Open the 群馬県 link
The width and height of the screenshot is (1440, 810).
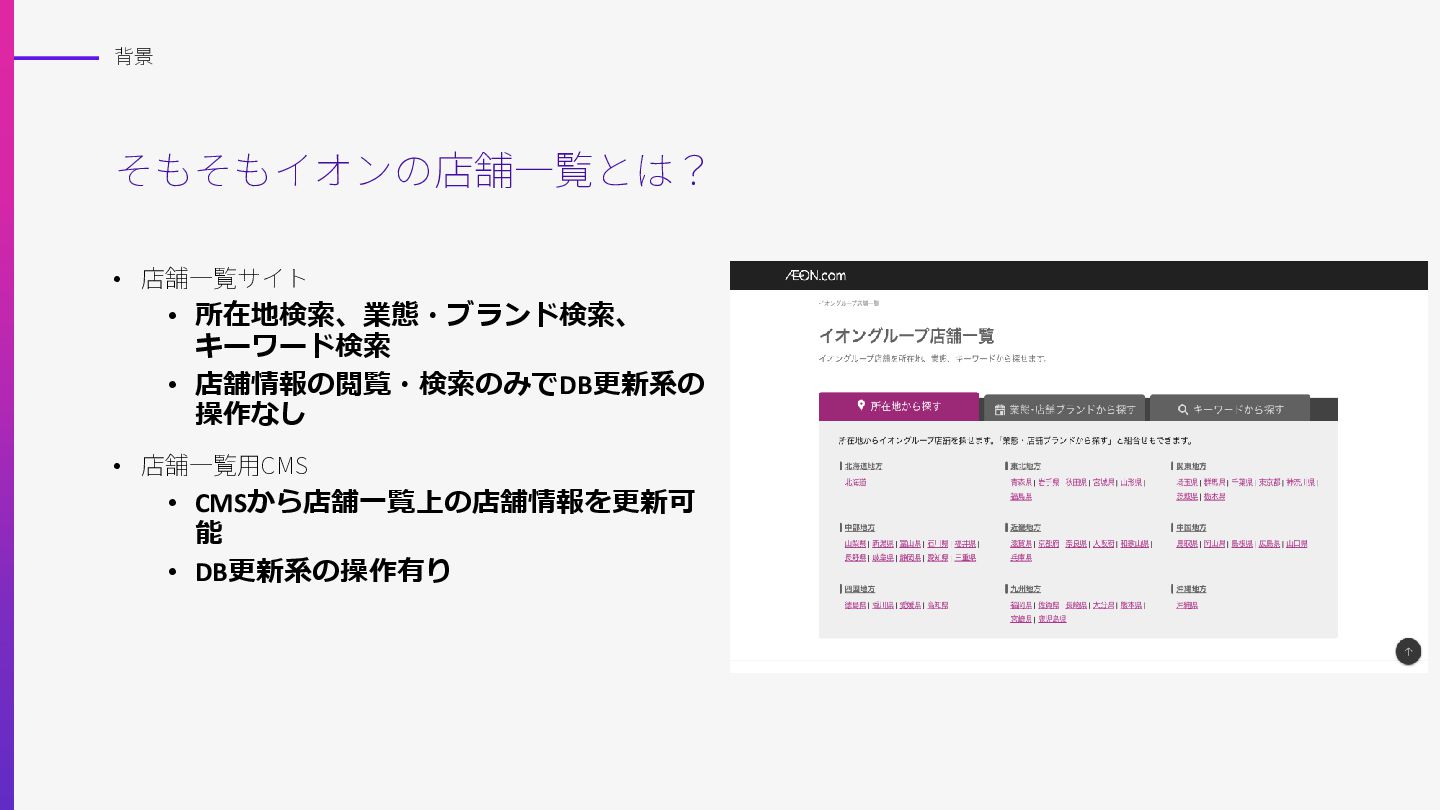pos(1214,482)
